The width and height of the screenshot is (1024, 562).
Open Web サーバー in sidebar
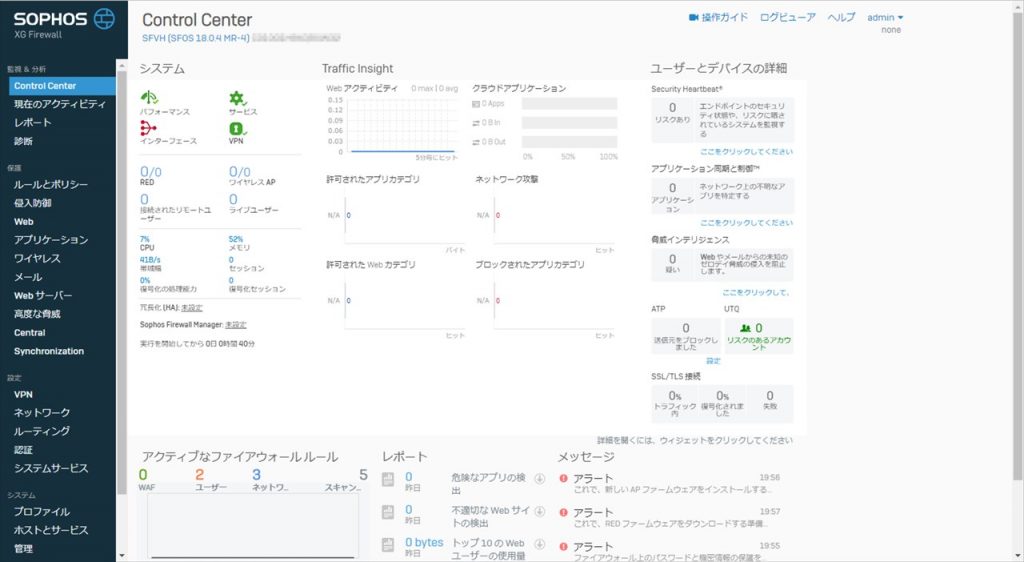pos(43,295)
